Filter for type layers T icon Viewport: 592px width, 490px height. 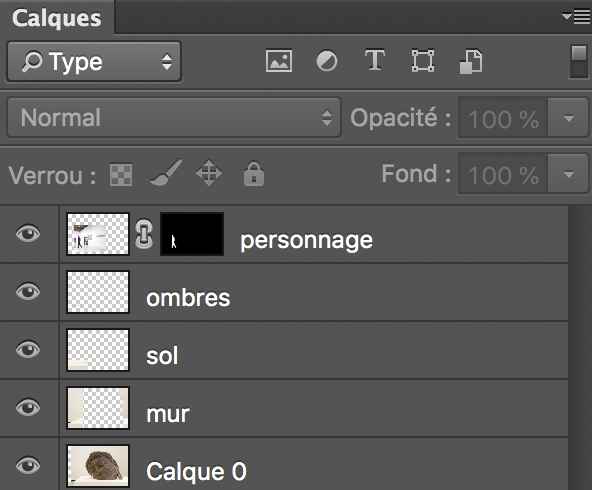[375, 60]
